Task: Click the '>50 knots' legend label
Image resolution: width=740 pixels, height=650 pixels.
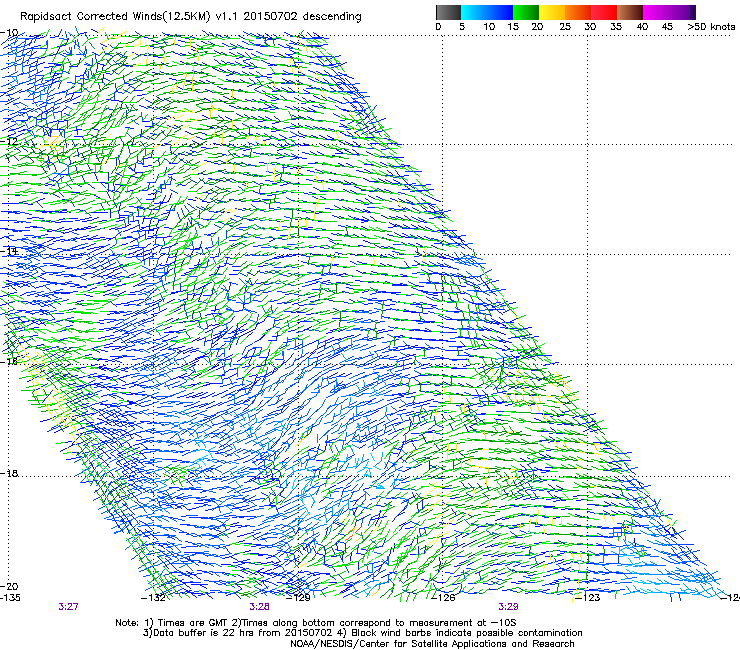Action: [711, 27]
